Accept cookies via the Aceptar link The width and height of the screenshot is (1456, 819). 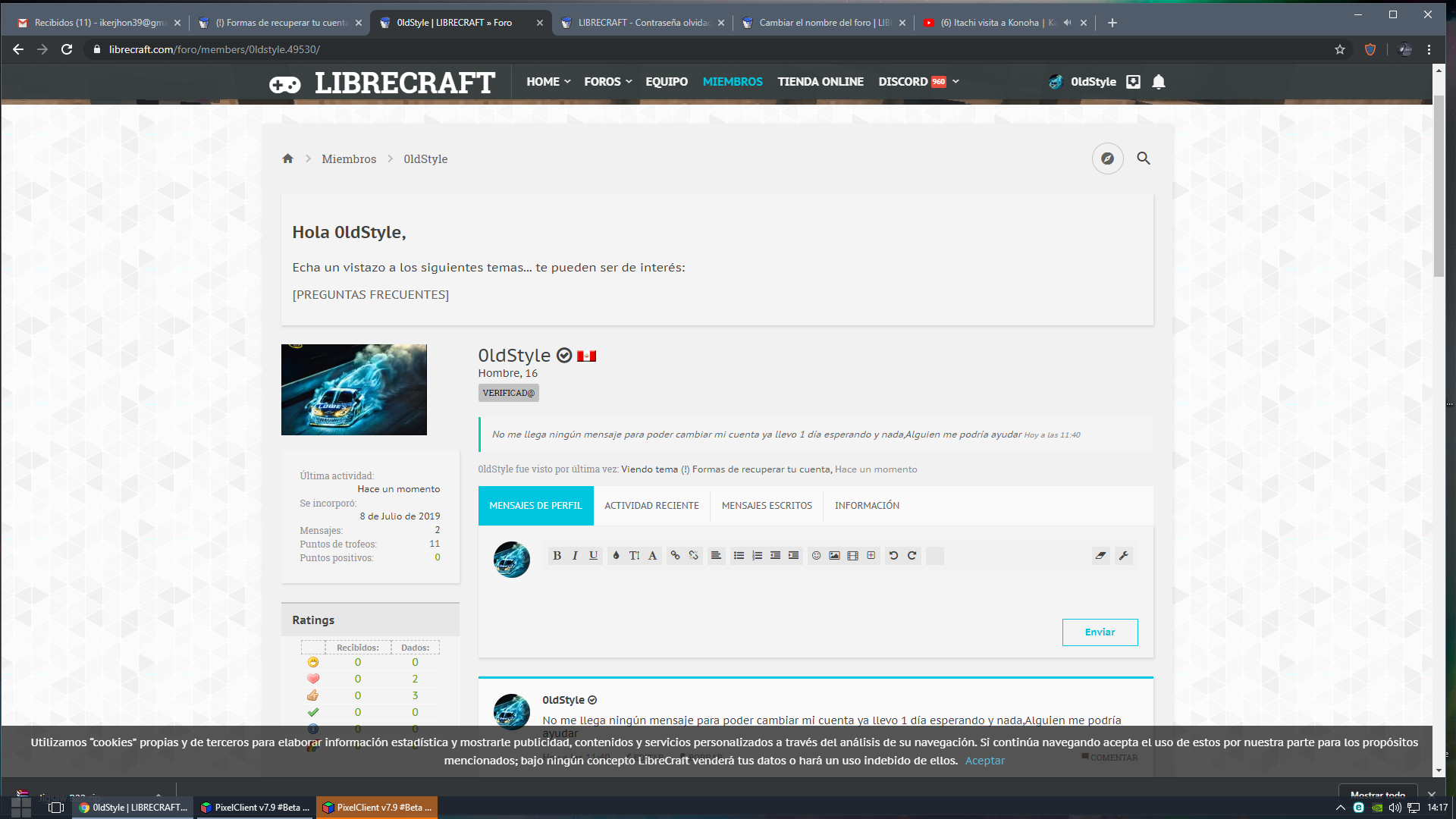click(984, 761)
